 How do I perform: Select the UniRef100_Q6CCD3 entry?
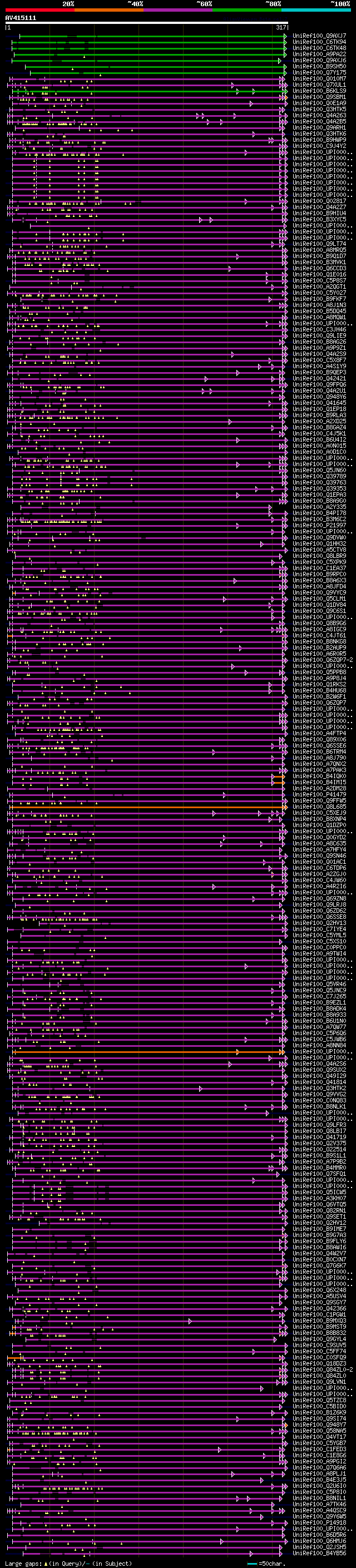point(319,269)
